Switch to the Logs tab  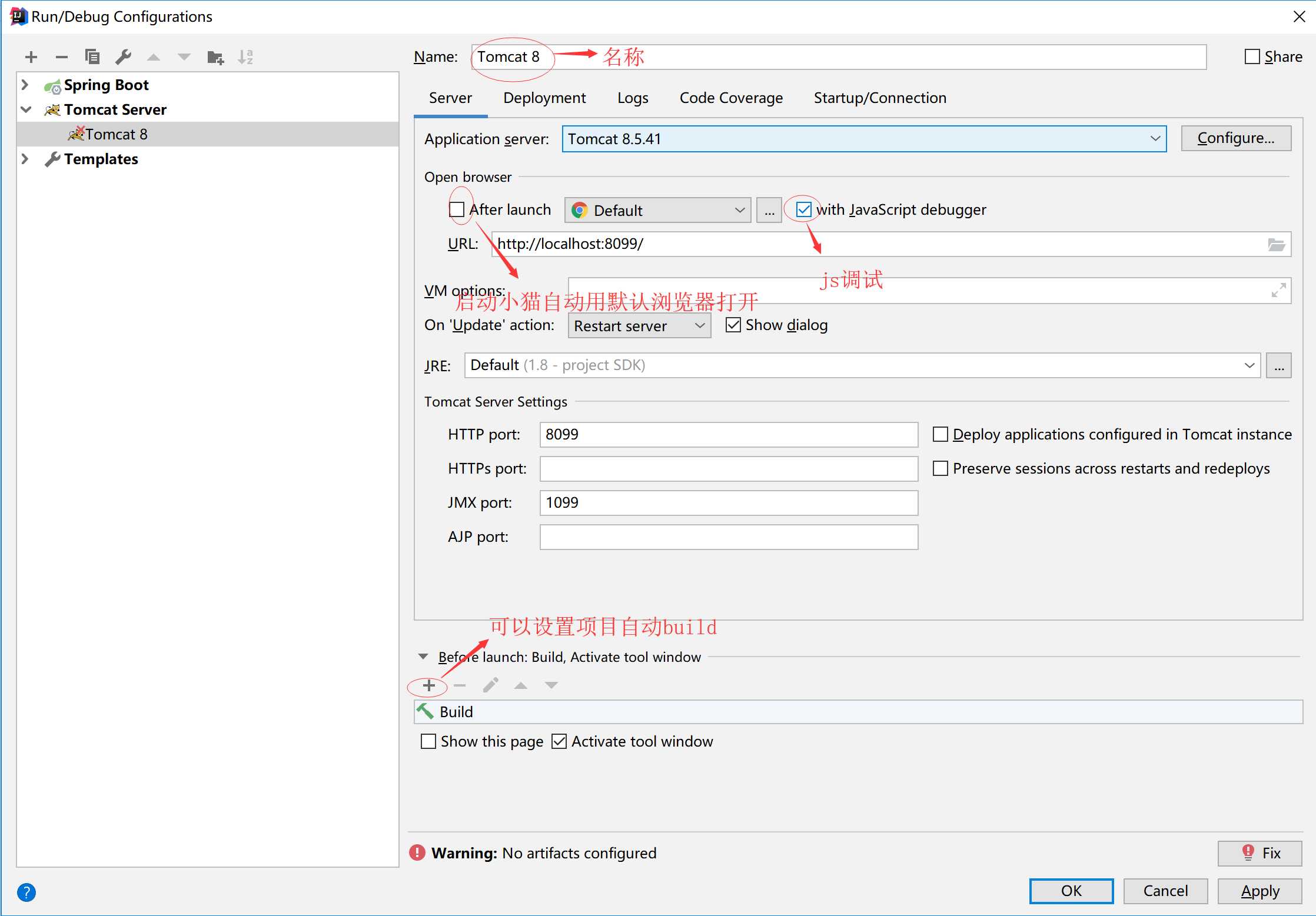[633, 97]
